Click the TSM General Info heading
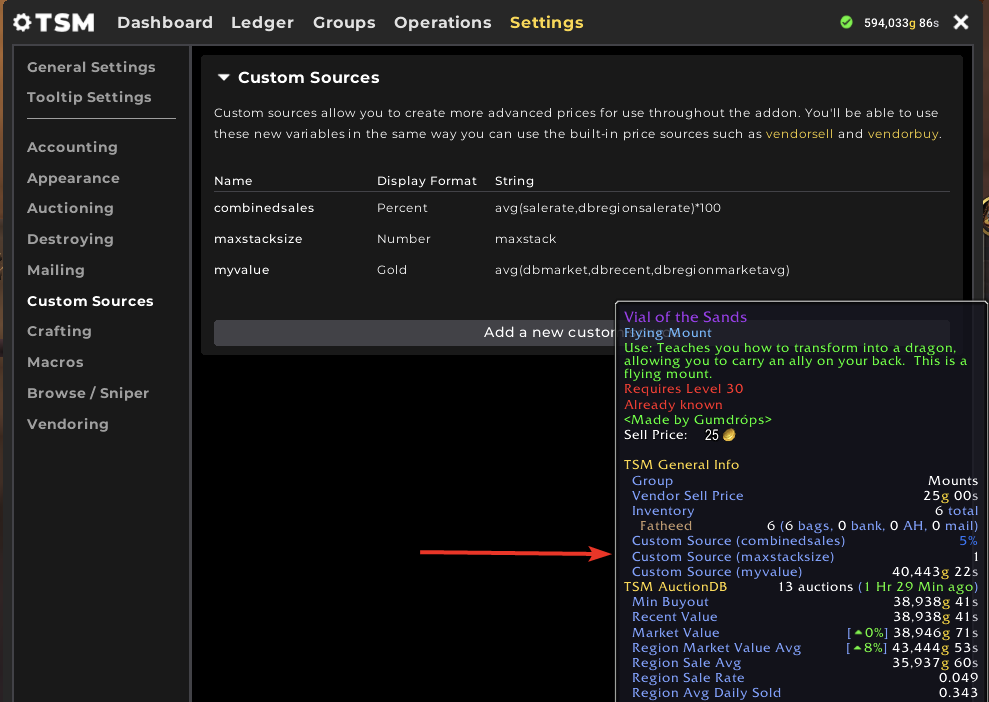The height and width of the screenshot is (702, 989). (681, 465)
